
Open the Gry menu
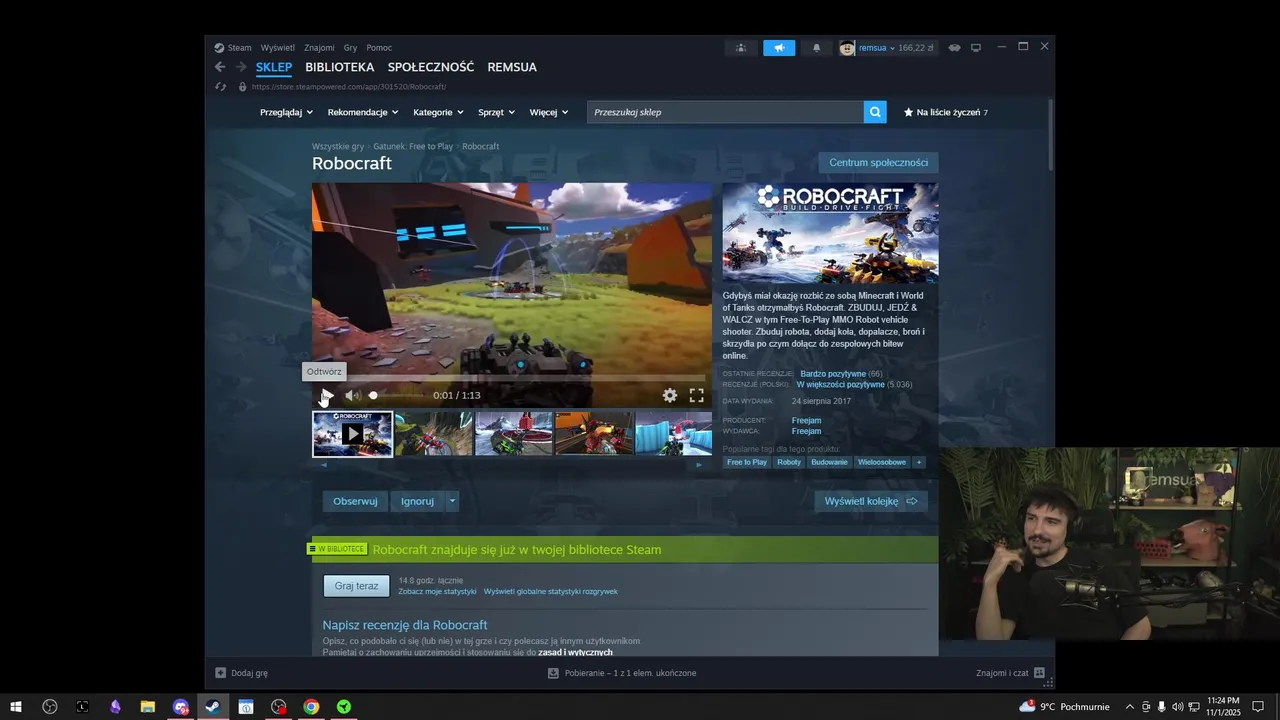tap(350, 48)
